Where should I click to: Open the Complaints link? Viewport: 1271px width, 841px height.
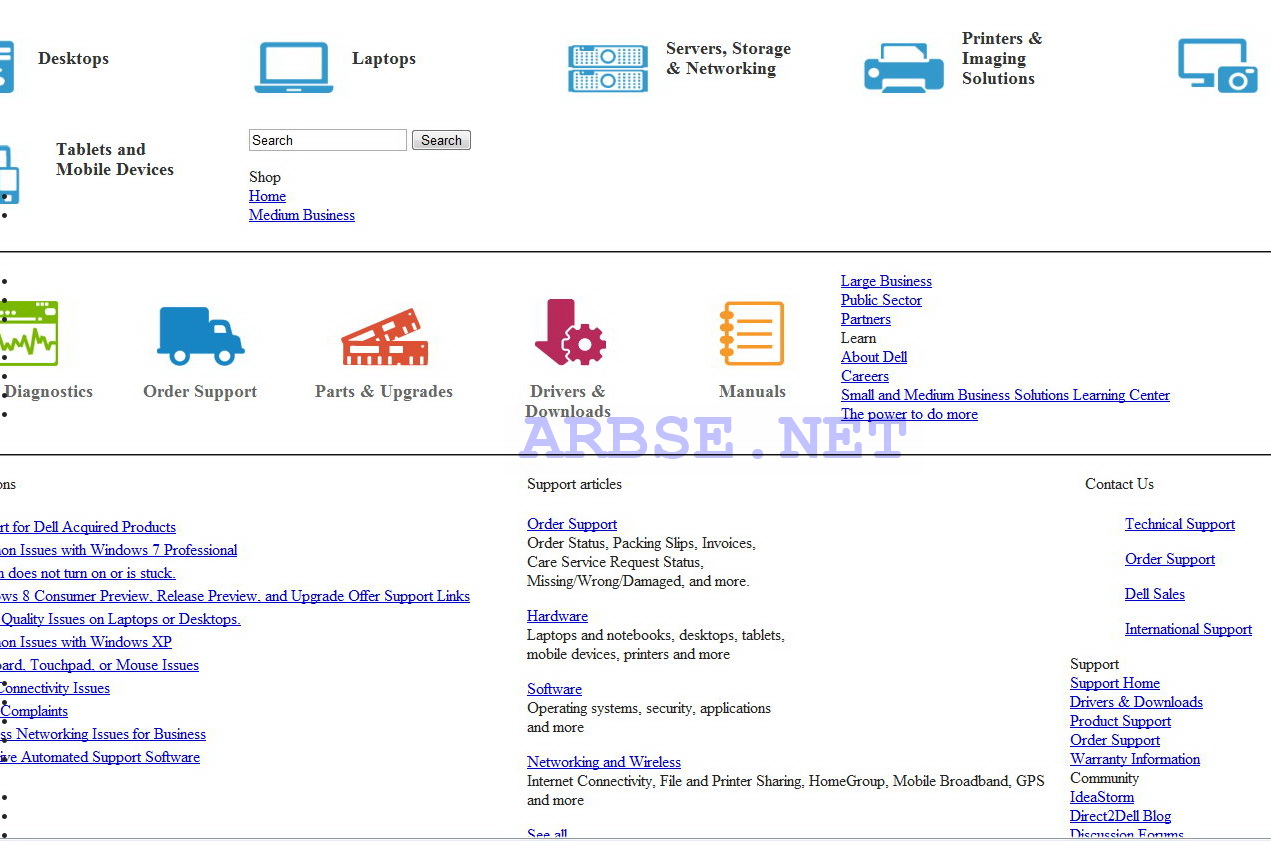pos(34,711)
